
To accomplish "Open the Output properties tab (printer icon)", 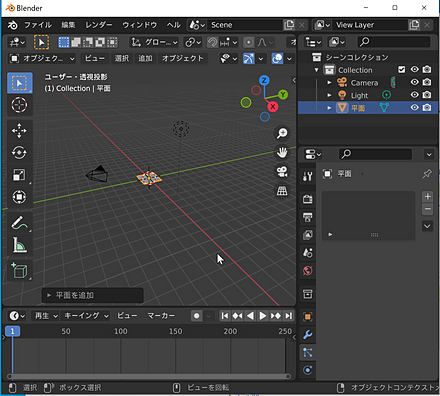I will pos(308,217).
